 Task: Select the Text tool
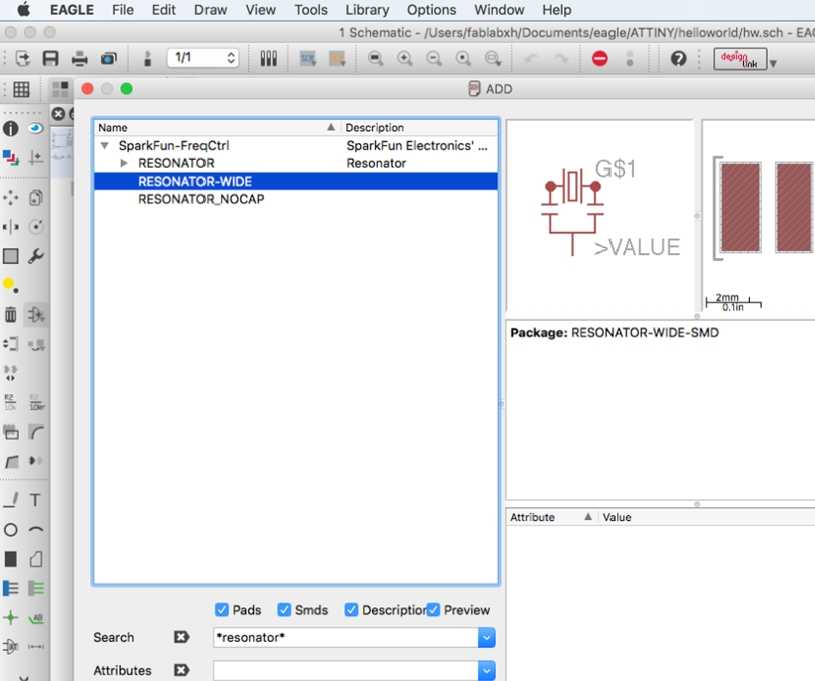coord(35,500)
